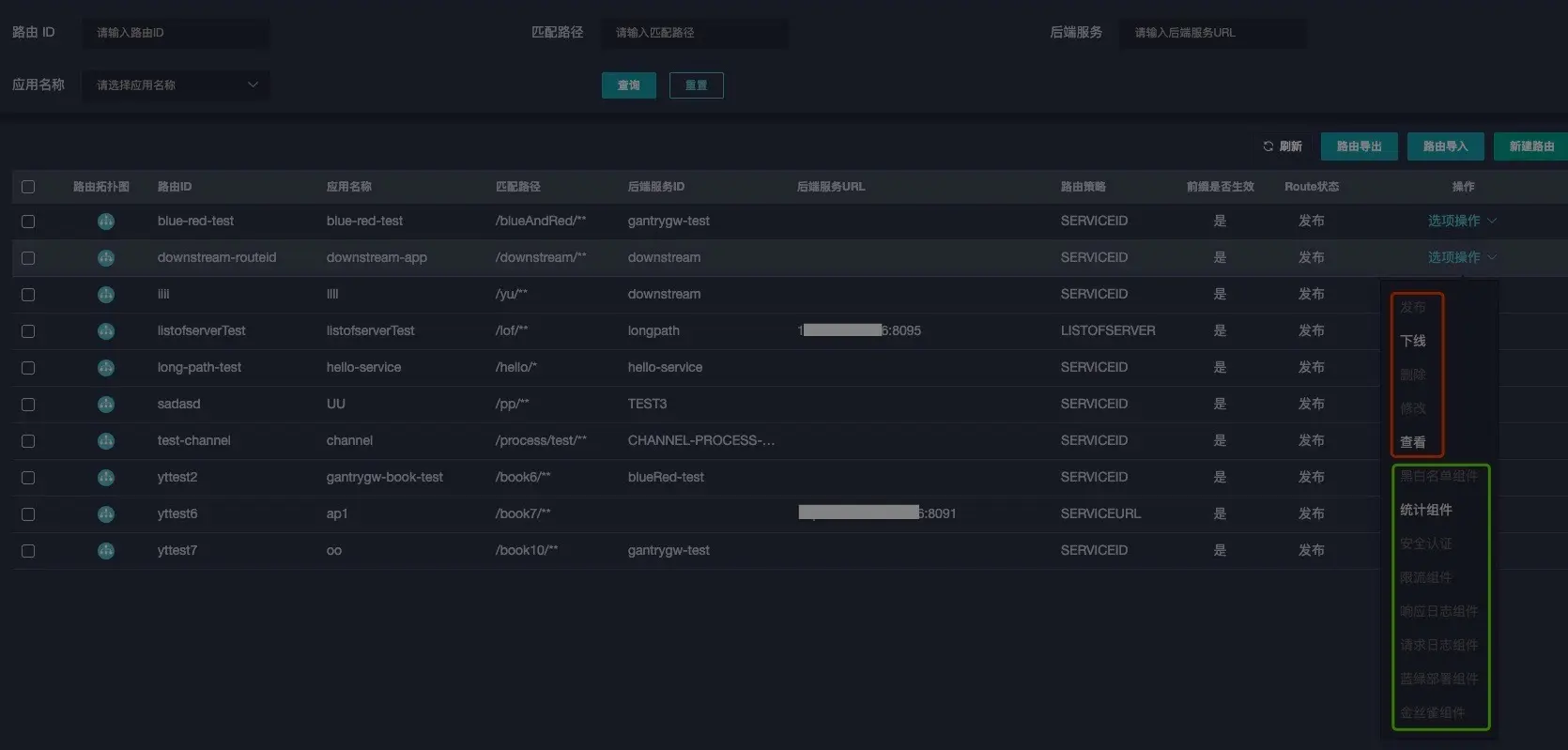Image resolution: width=1568 pixels, height=750 pixels.
Task: Open topology icon for yttest7 route
Action: coord(106,551)
